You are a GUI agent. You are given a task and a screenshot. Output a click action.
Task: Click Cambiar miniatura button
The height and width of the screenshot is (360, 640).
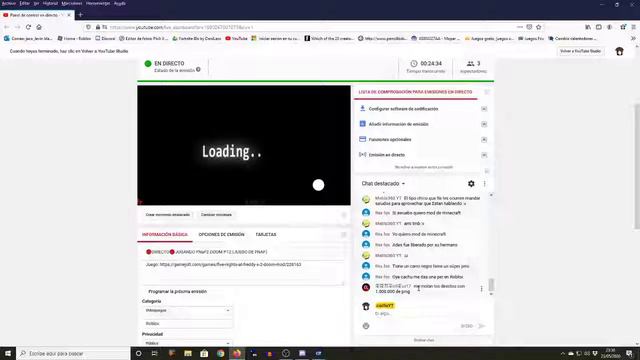[216, 215]
